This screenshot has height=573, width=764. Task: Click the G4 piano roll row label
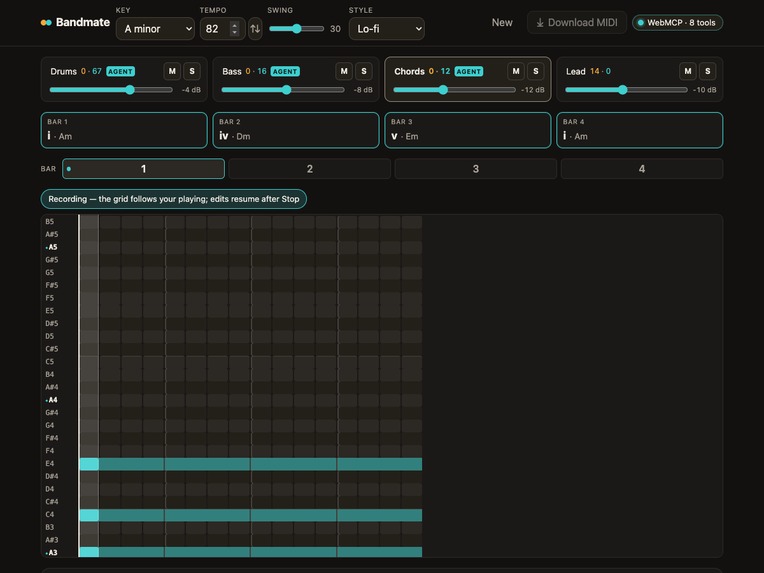point(50,425)
